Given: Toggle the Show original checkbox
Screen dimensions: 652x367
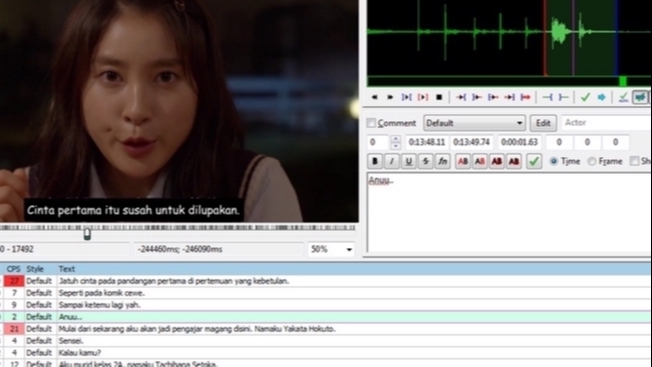Looking at the screenshot, I should click(x=634, y=161).
